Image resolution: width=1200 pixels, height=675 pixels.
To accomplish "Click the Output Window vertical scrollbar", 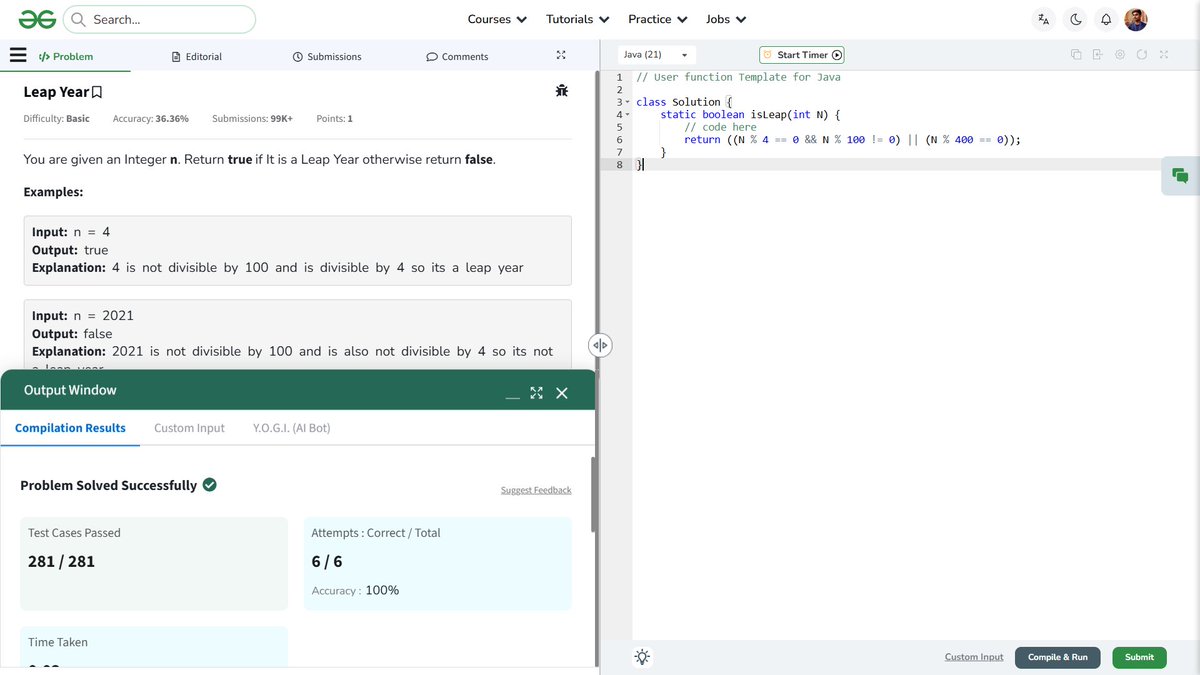I will coord(593,495).
